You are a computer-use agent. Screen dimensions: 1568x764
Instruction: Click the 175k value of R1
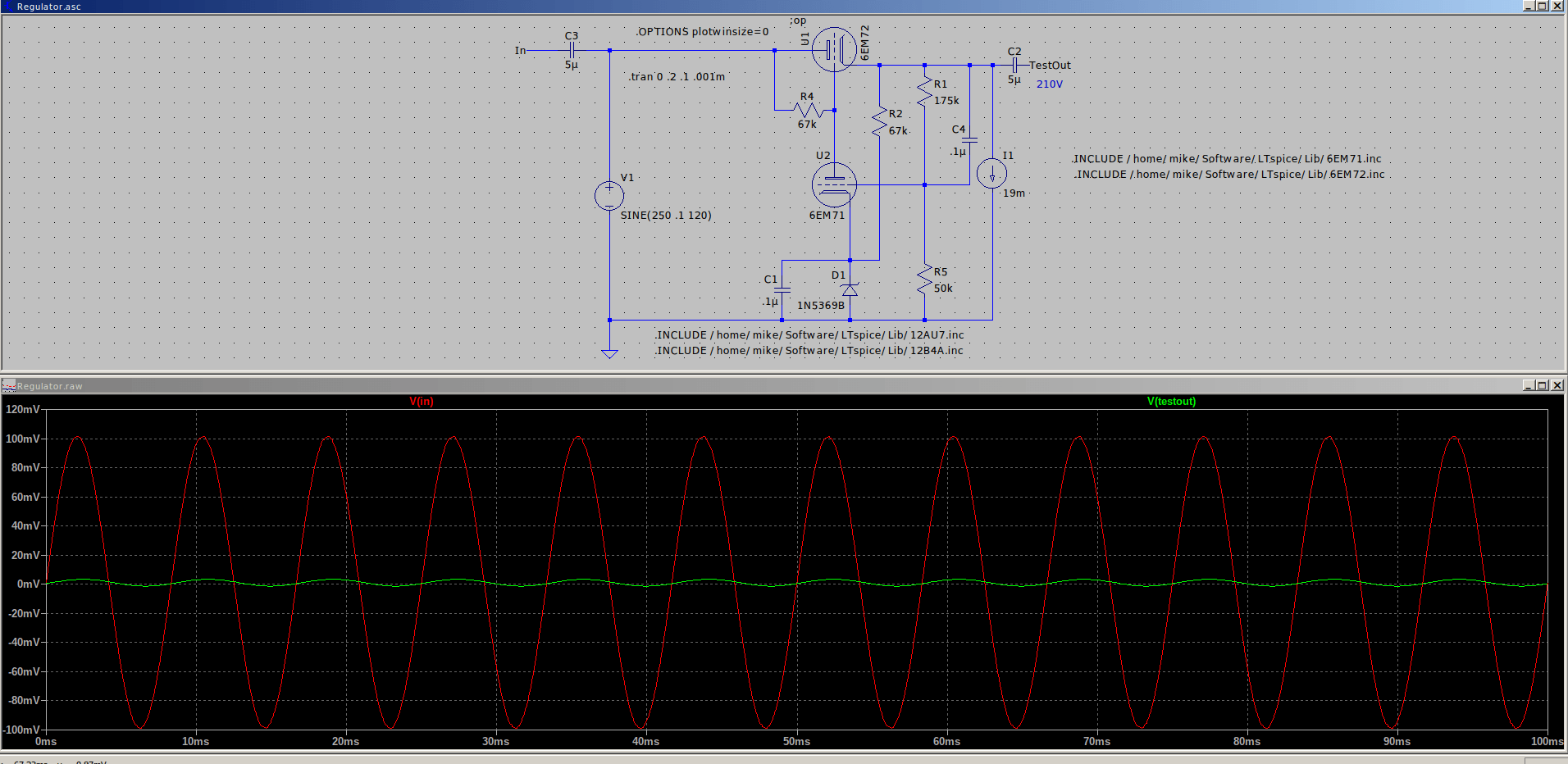[x=946, y=100]
